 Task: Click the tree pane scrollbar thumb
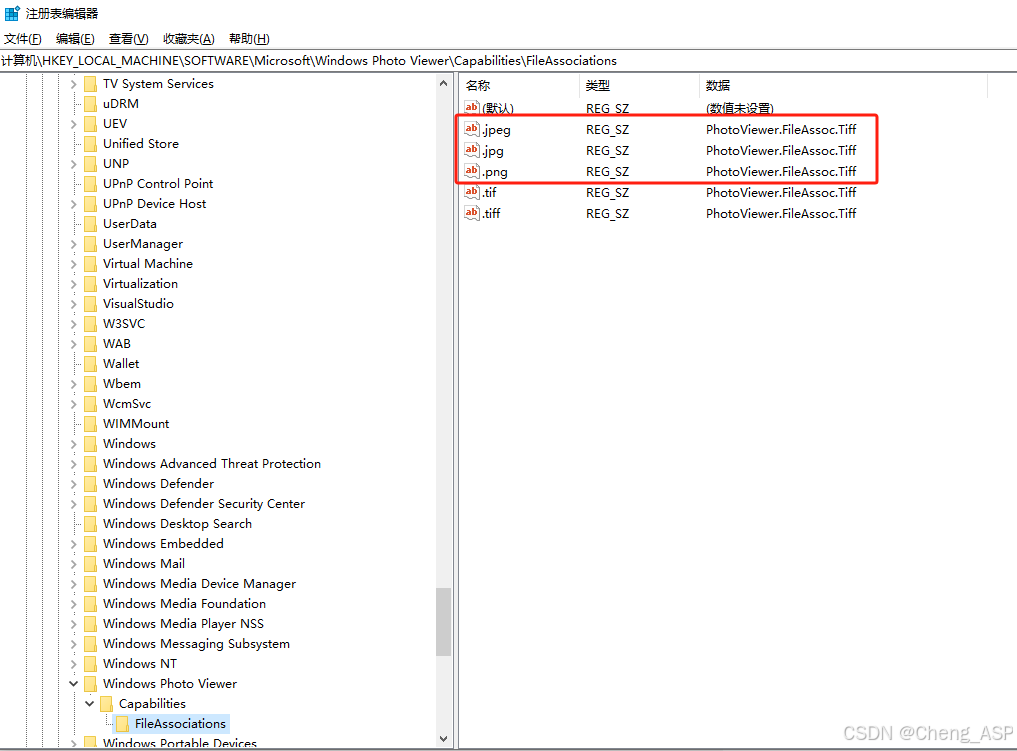444,622
